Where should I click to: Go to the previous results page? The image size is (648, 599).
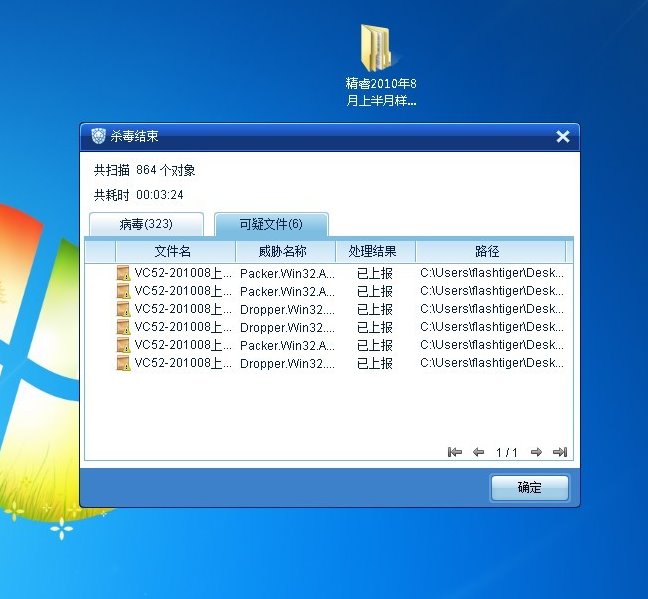[478, 452]
